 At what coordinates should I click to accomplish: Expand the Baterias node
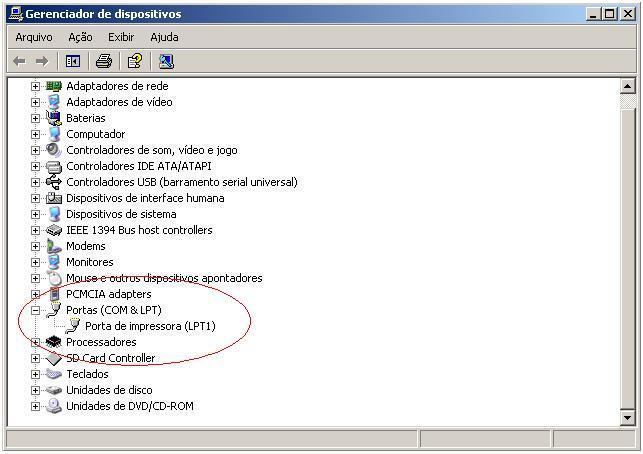click(x=35, y=119)
